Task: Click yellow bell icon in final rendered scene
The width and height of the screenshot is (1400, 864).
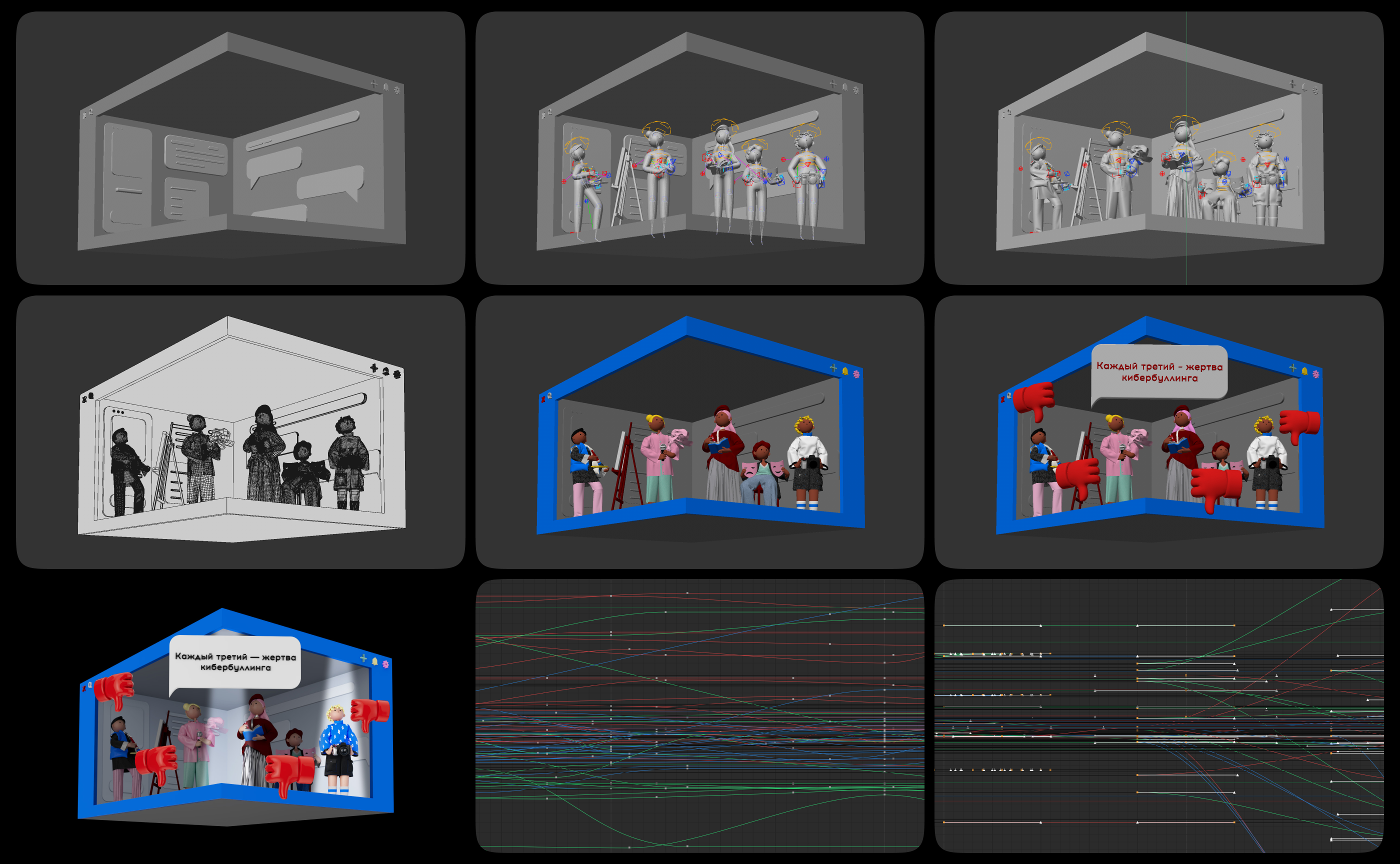Action: [375, 661]
